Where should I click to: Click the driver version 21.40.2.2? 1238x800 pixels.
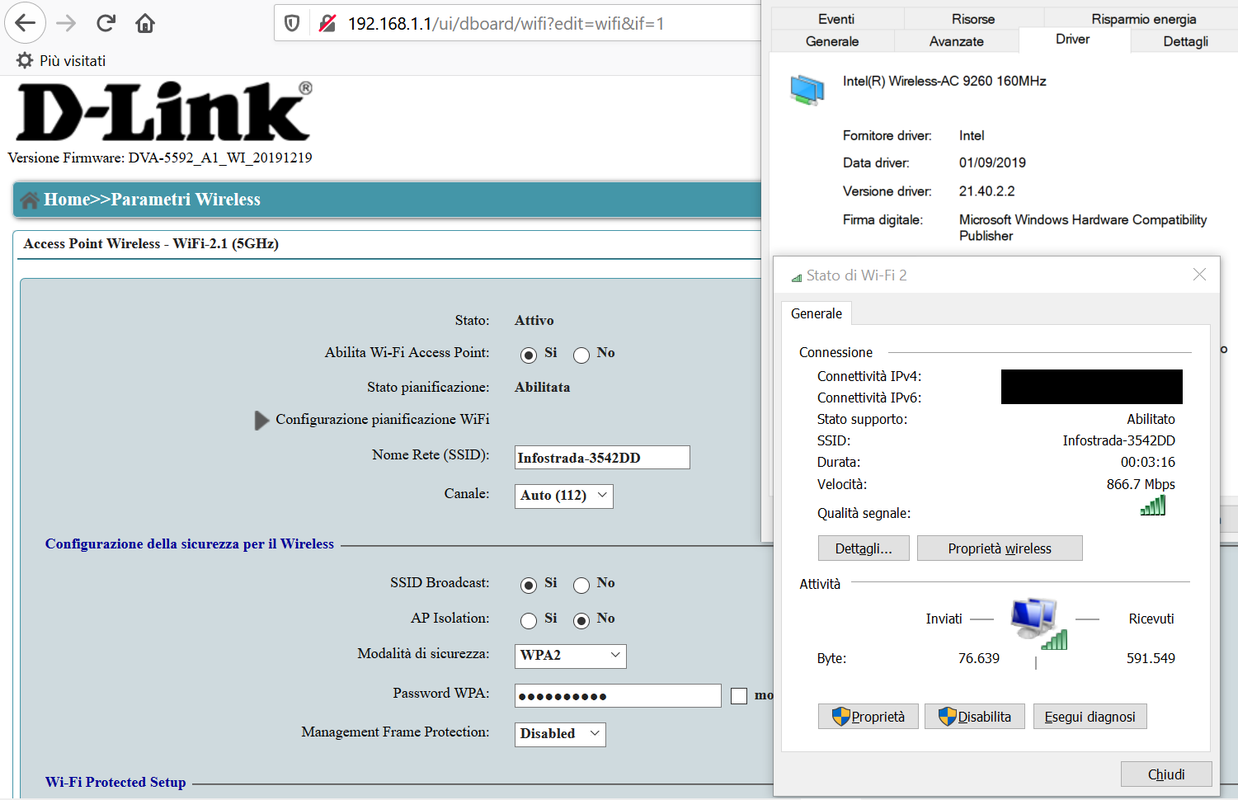coord(987,191)
